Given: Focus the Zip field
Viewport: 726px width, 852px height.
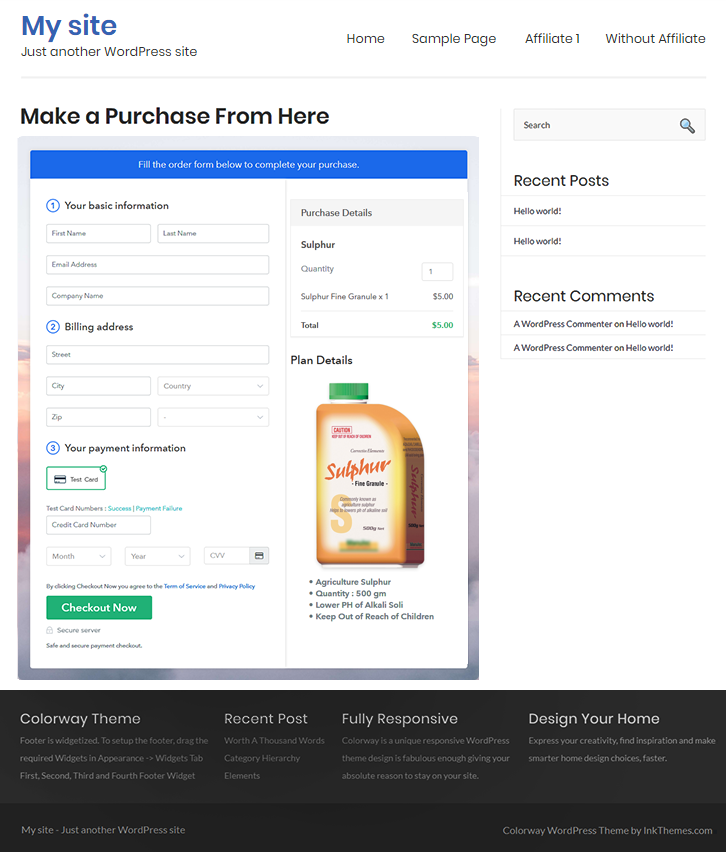Looking at the screenshot, I should (98, 417).
